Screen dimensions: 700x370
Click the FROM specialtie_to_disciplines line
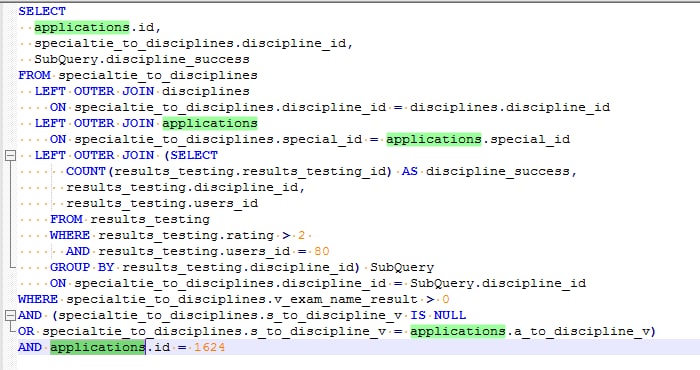[x=138, y=75]
